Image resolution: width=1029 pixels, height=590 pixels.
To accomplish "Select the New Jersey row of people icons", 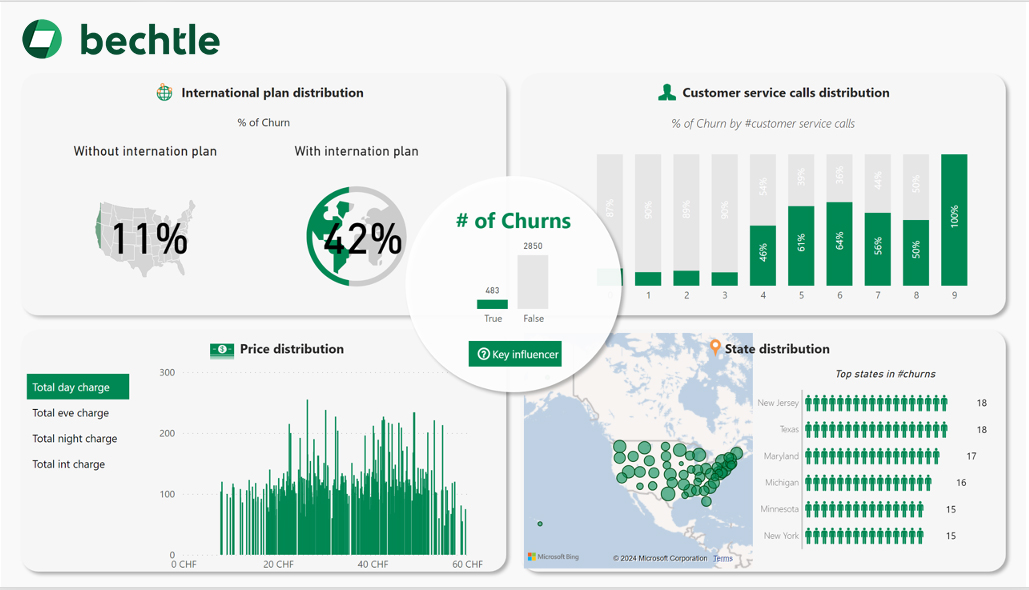I will [875, 403].
